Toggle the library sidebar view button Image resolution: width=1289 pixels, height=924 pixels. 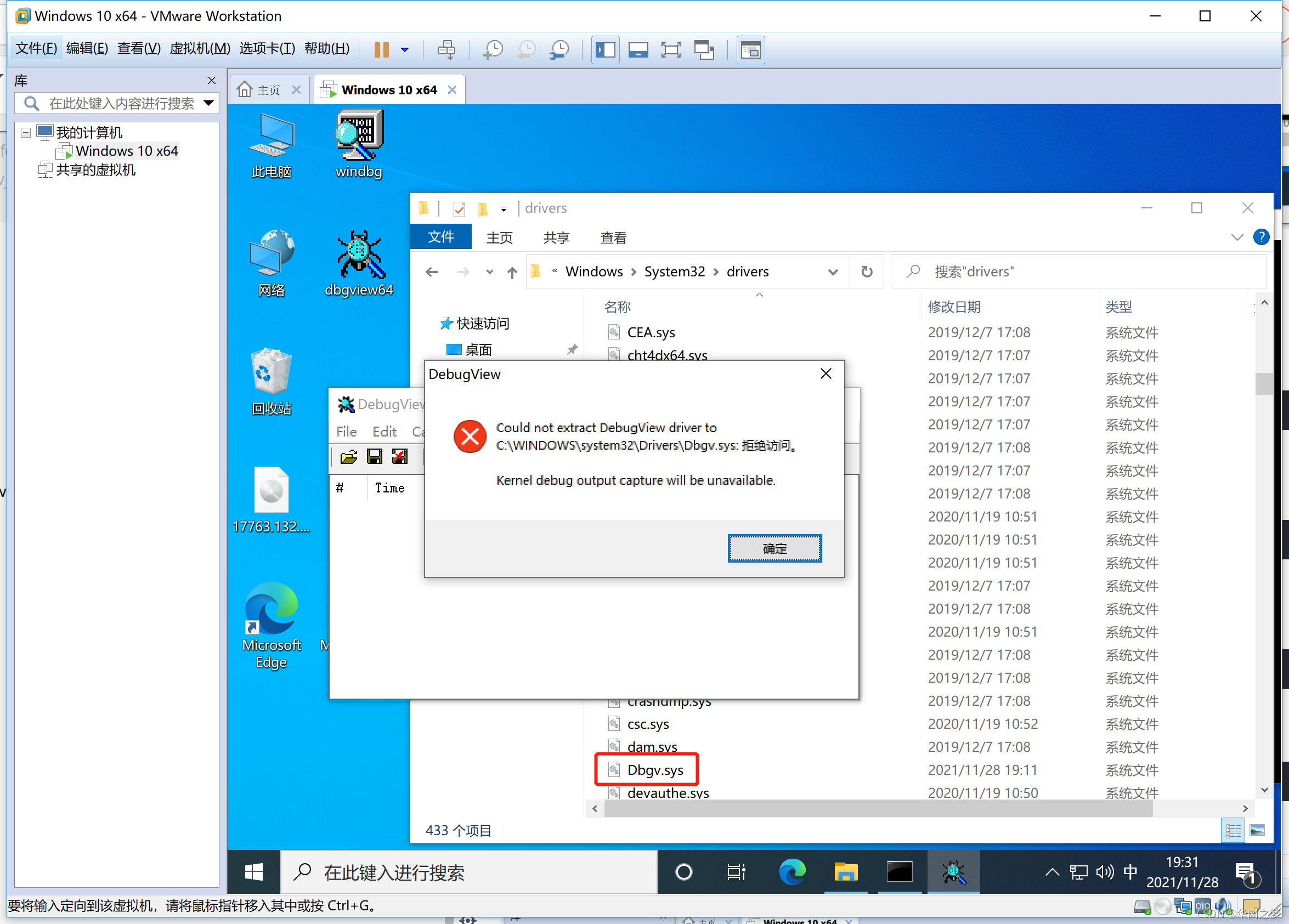pos(606,50)
